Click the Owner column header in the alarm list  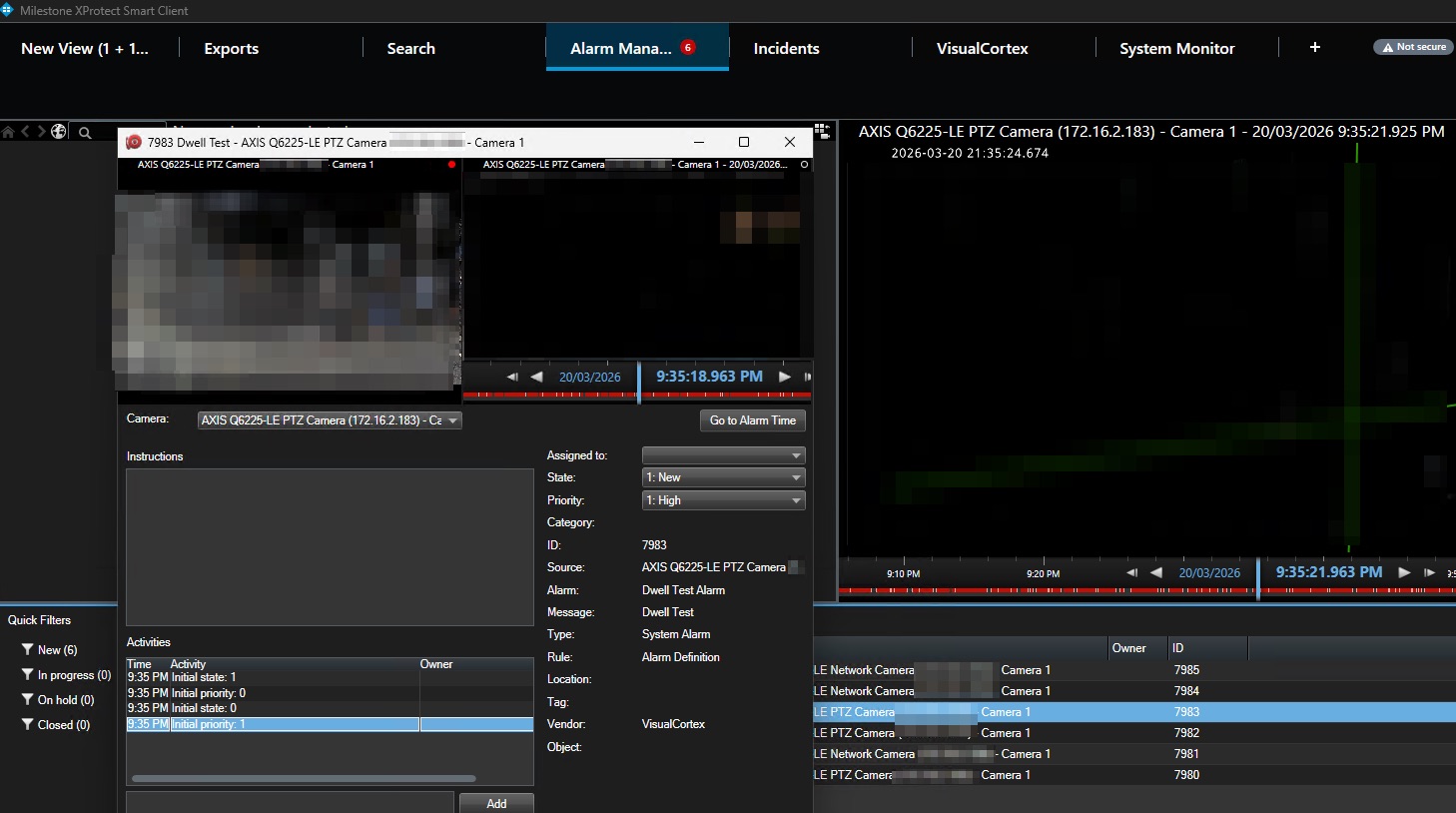tap(1136, 648)
